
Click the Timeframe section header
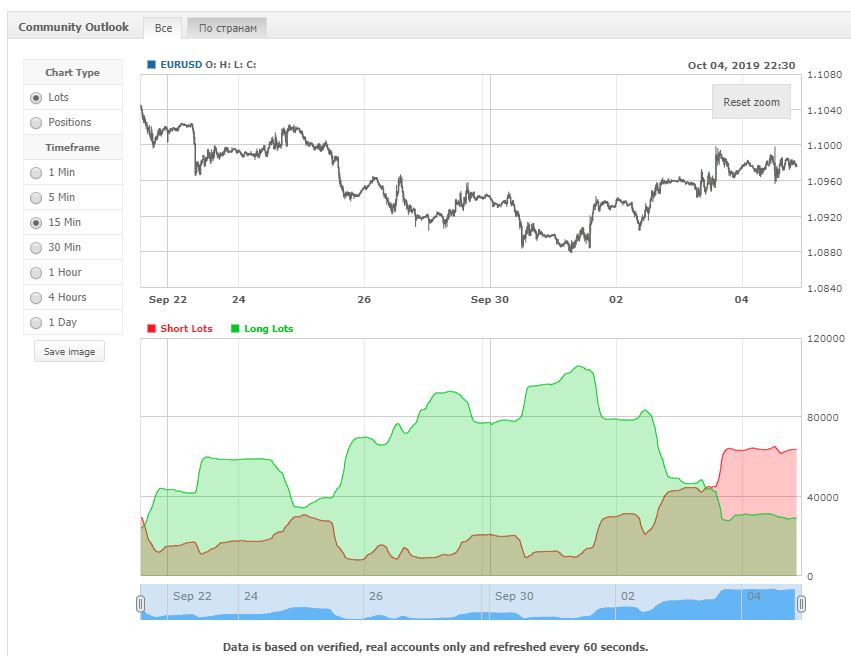[72, 147]
